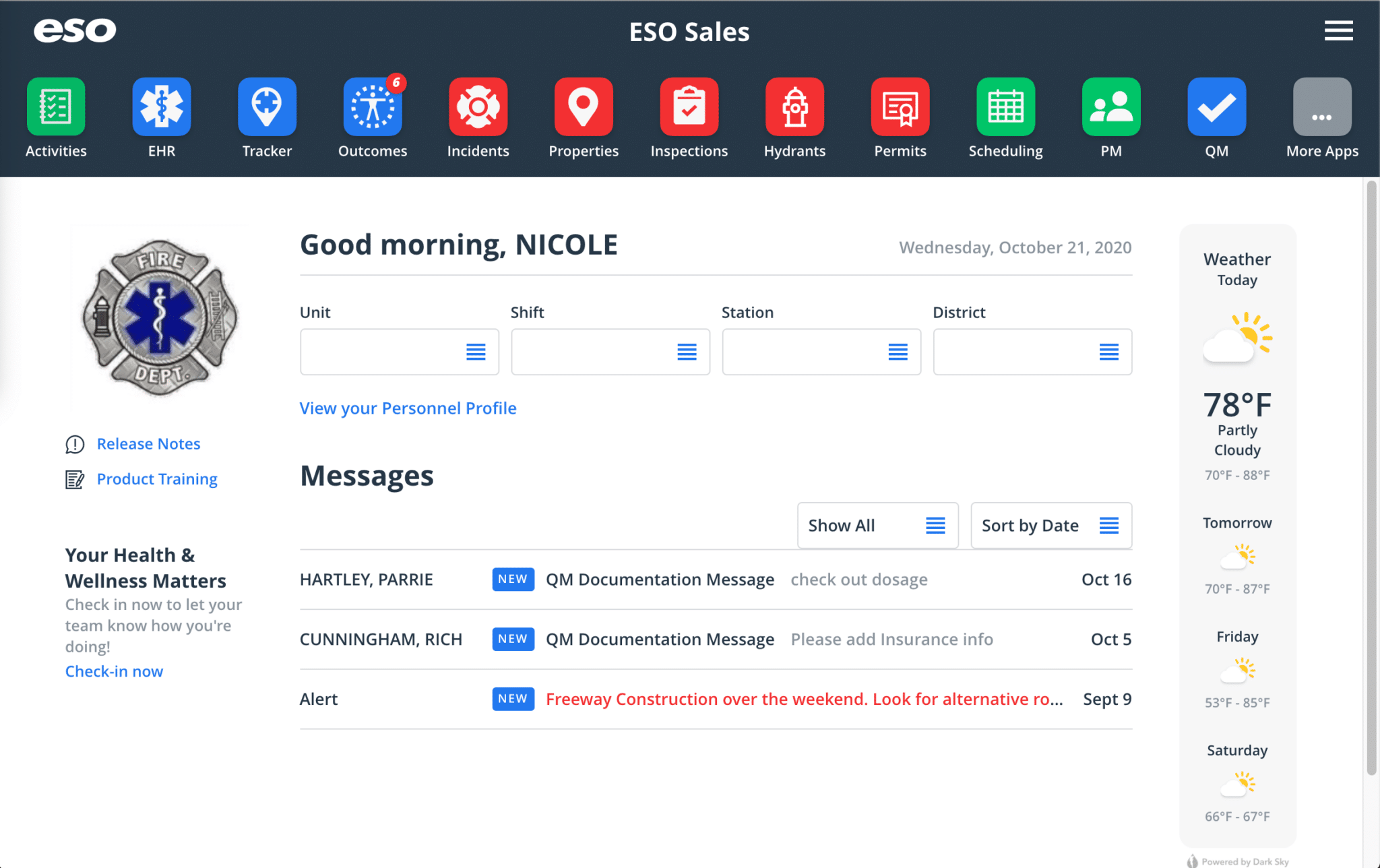Screen dimensions: 1380x868
Task: Click the 66°F - 67°F Saturday forecast
Action: click(1237, 817)
